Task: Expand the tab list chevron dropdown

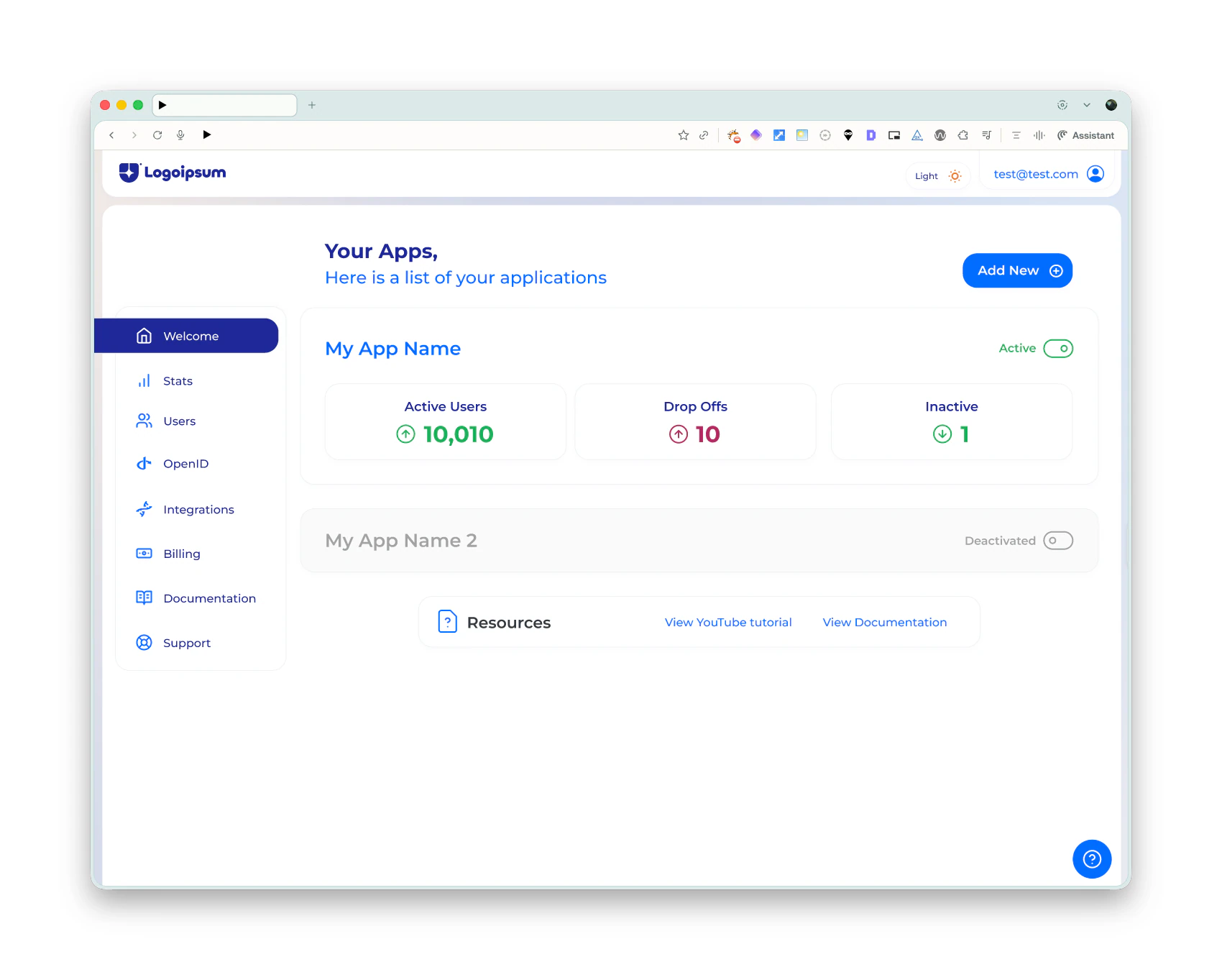Action: pos(1087,105)
